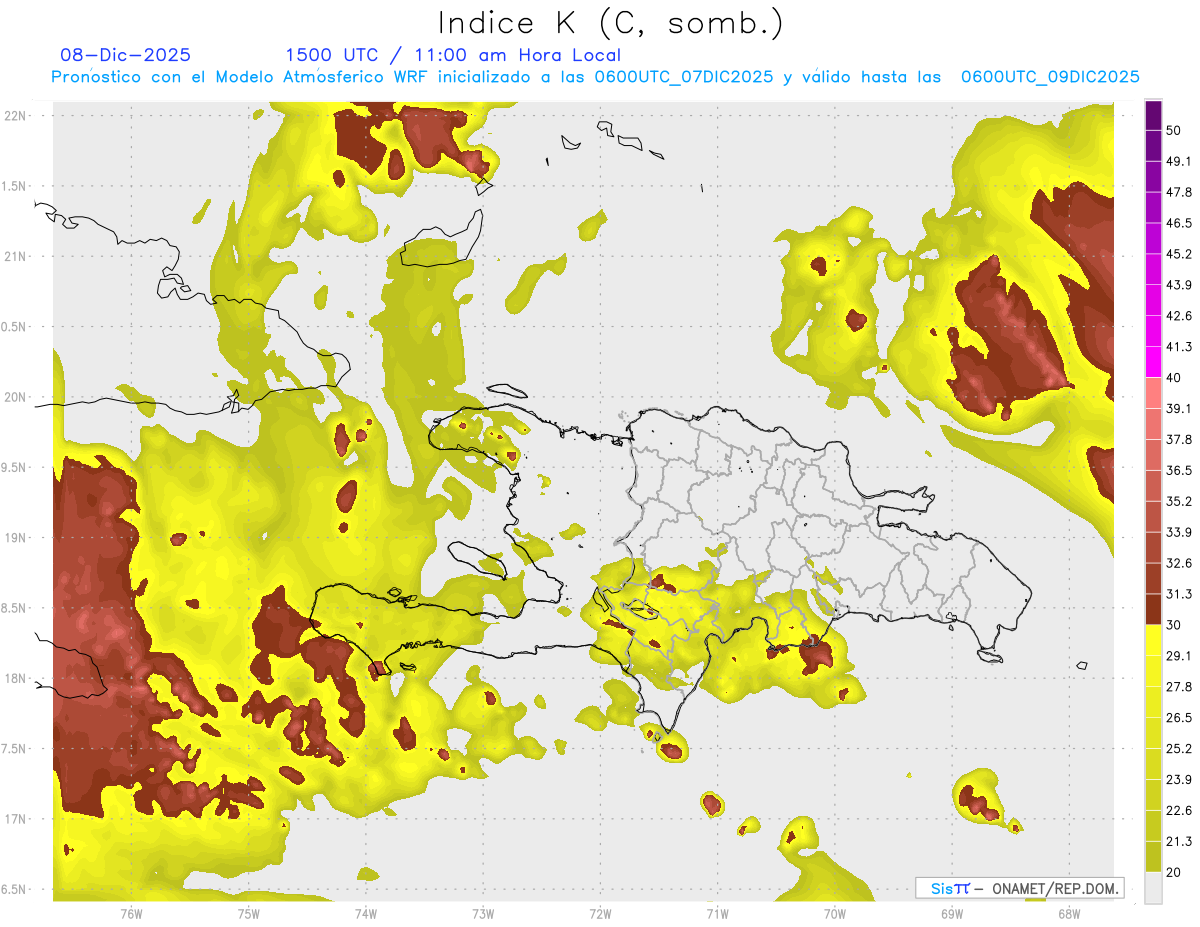Click the "39.1" color scale label
The height and width of the screenshot is (927, 1200).
[1179, 409]
